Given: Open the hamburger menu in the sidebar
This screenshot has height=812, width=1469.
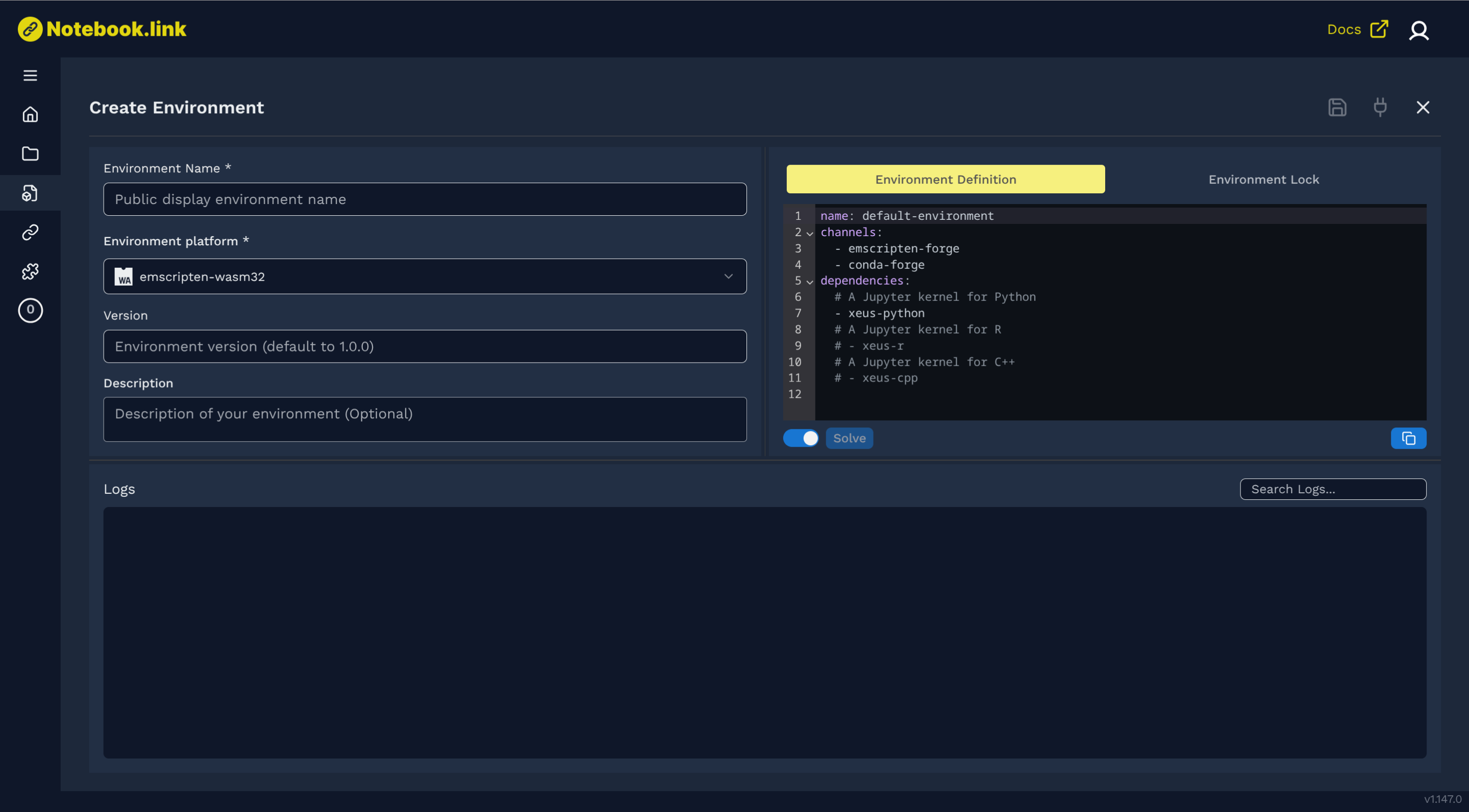Looking at the screenshot, I should click(30, 74).
